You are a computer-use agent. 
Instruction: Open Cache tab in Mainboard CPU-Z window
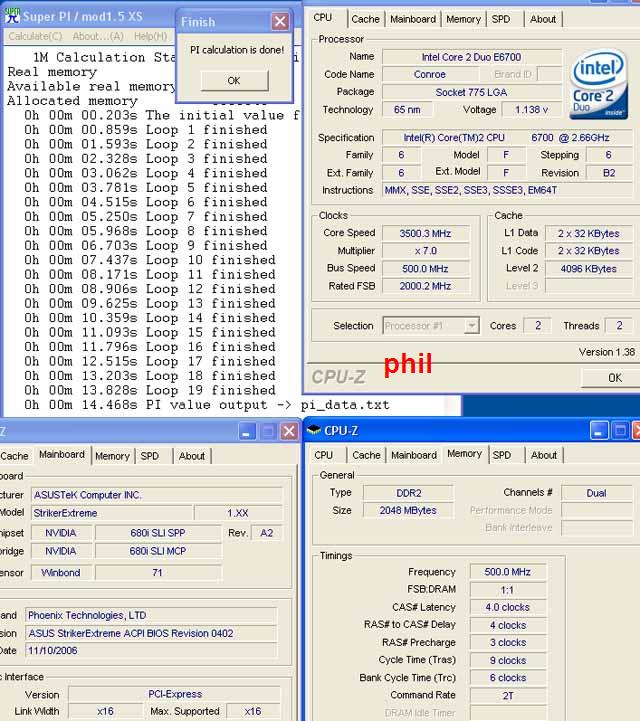click(x=14, y=456)
